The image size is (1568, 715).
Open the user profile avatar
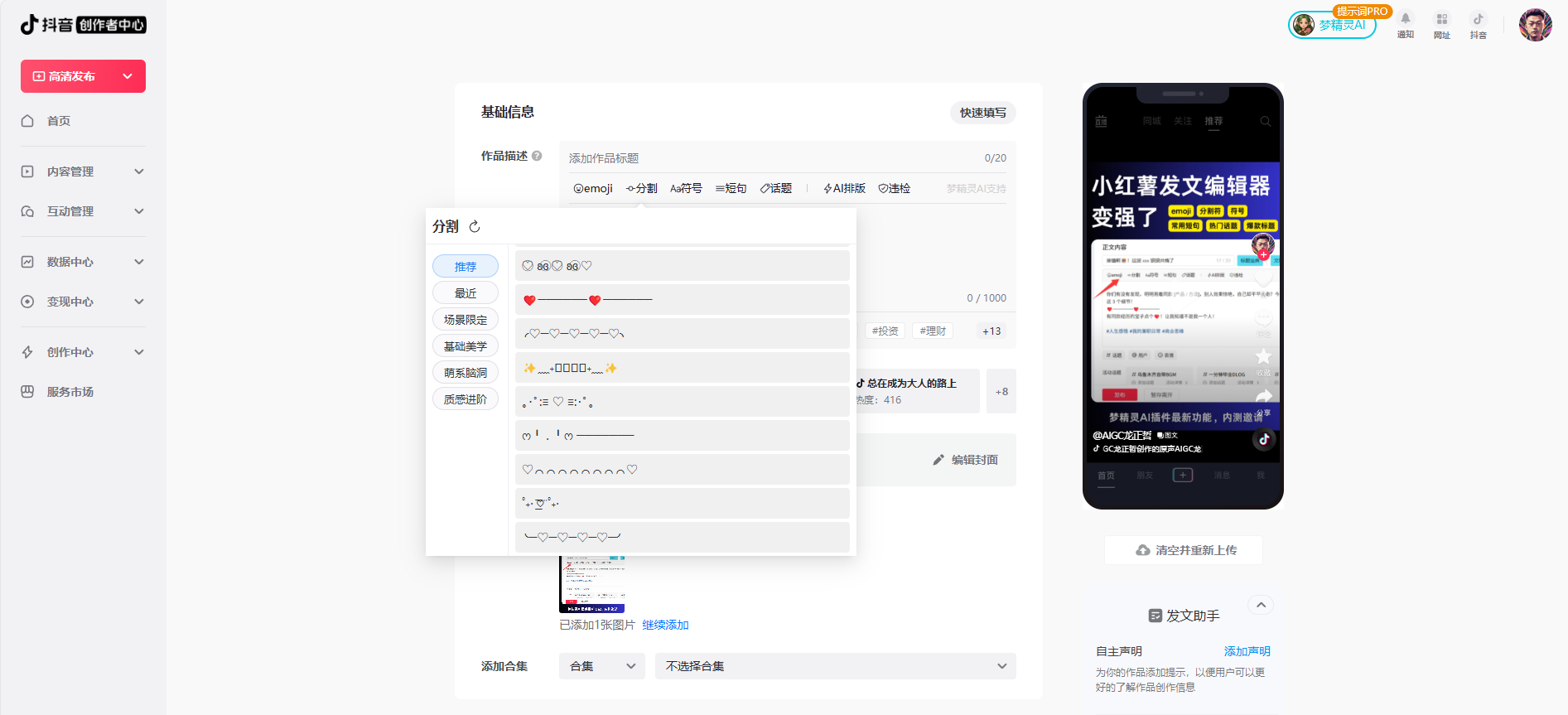[1535, 25]
